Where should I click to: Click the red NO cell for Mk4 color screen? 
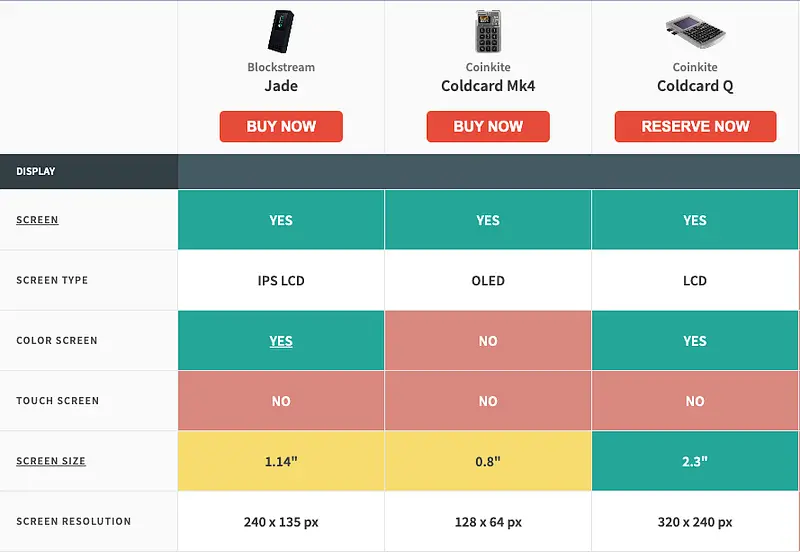click(488, 341)
